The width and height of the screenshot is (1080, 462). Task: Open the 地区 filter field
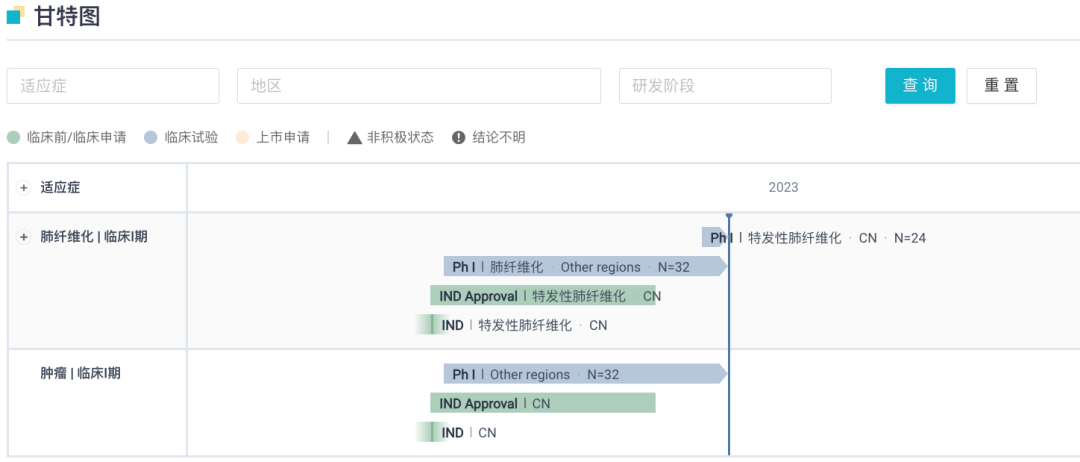419,86
